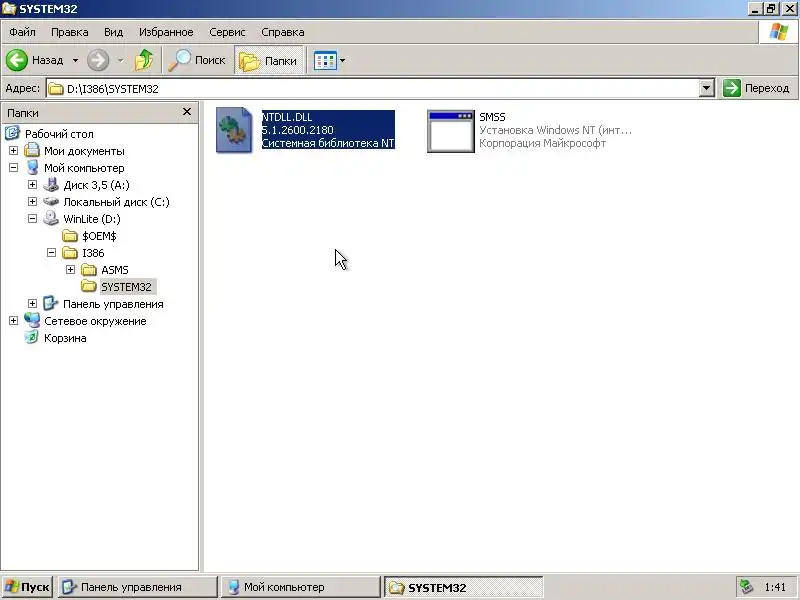Click the Мой компьютер tree icon

(32, 167)
